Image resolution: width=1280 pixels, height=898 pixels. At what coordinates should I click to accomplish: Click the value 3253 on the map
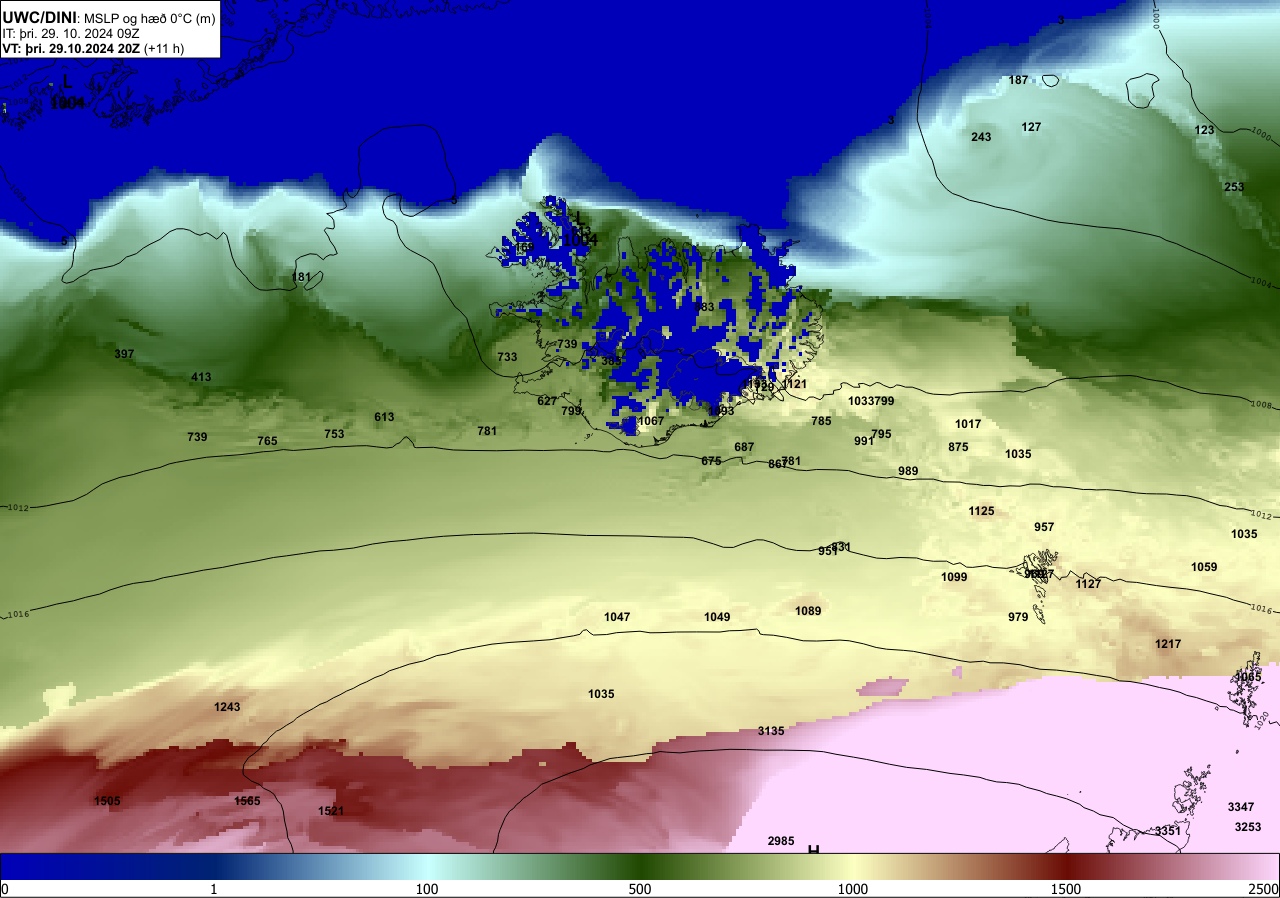coord(1248,827)
